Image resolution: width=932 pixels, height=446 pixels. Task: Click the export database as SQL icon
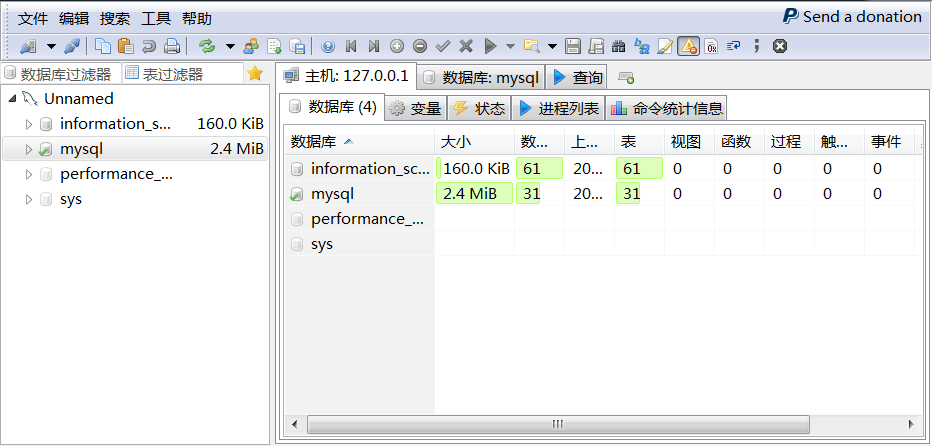(297, 46)
